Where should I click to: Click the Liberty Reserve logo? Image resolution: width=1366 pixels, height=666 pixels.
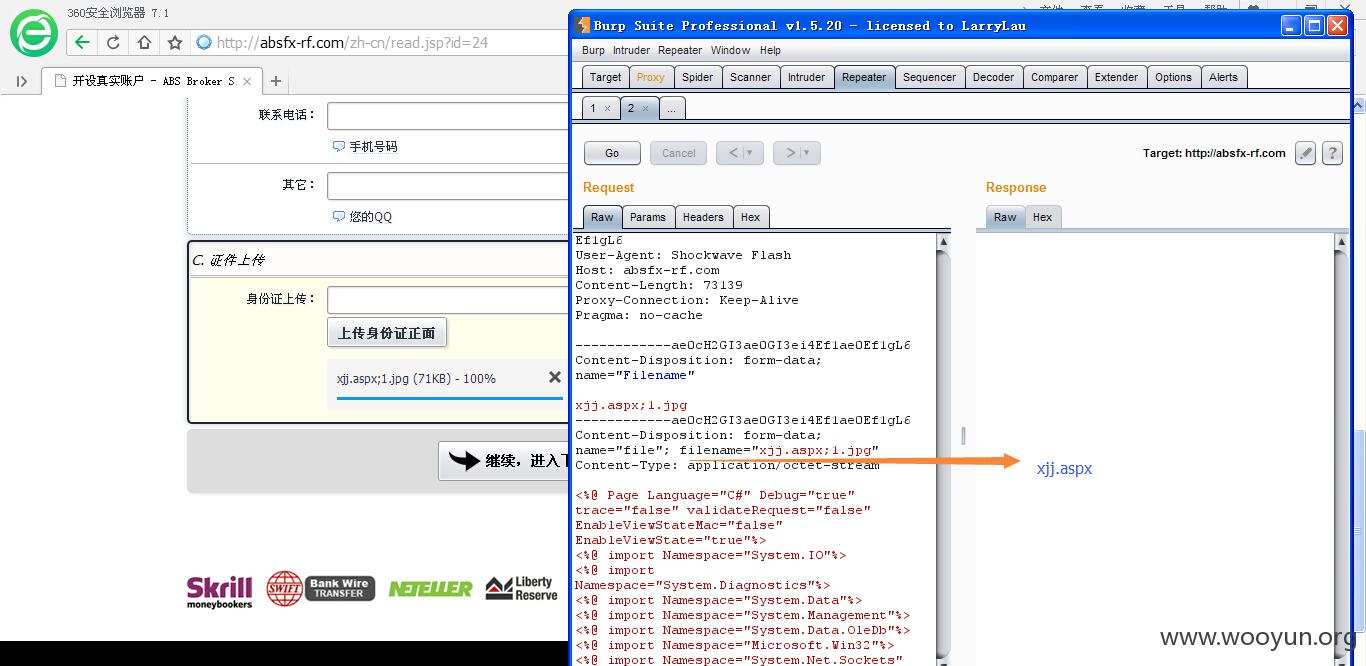[521, 588]
